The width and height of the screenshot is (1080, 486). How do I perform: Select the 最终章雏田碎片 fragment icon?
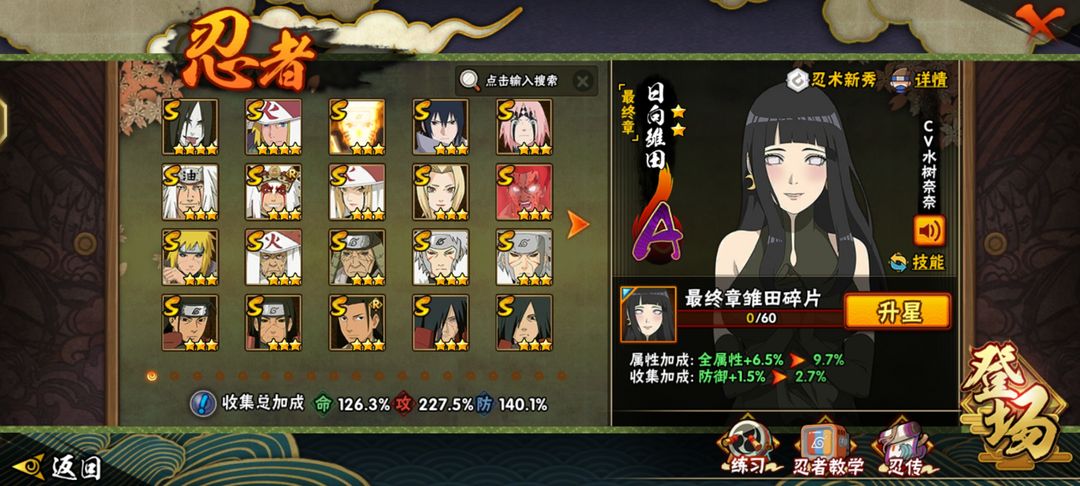click(647, 315)
